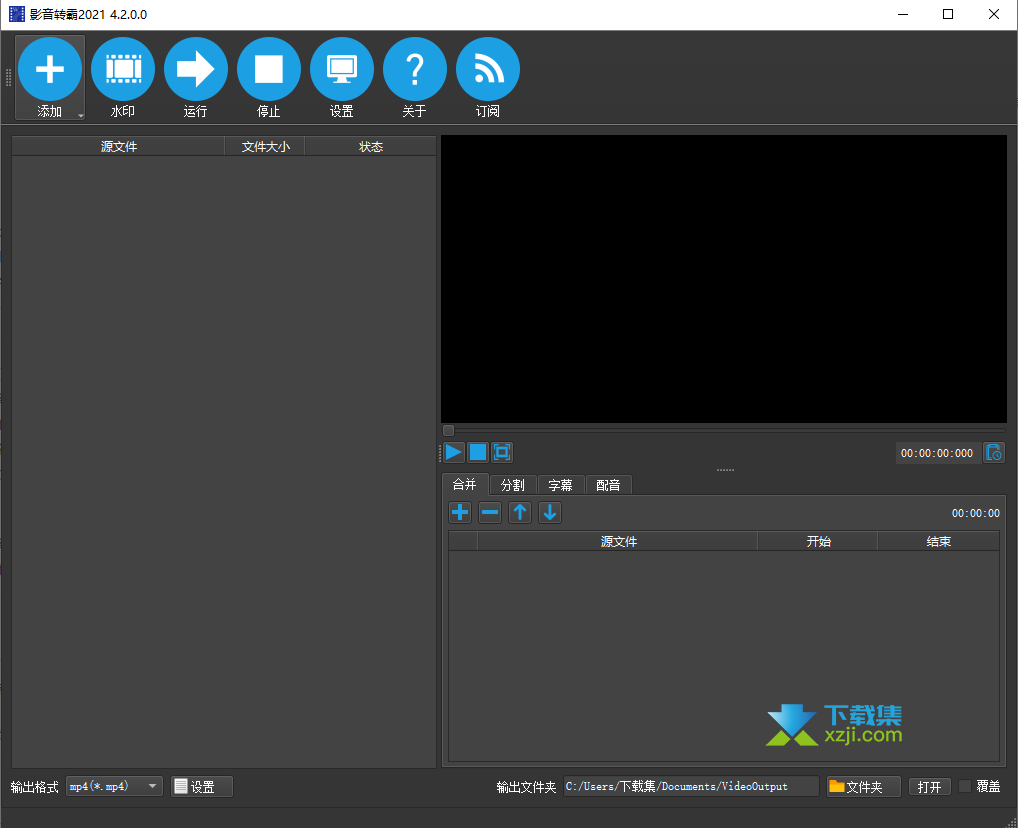Switch to the 字幕 tab
Image resolution: width=1018 pixels, height=828 pixels.
pyautogui.click(x=560, y=485)
